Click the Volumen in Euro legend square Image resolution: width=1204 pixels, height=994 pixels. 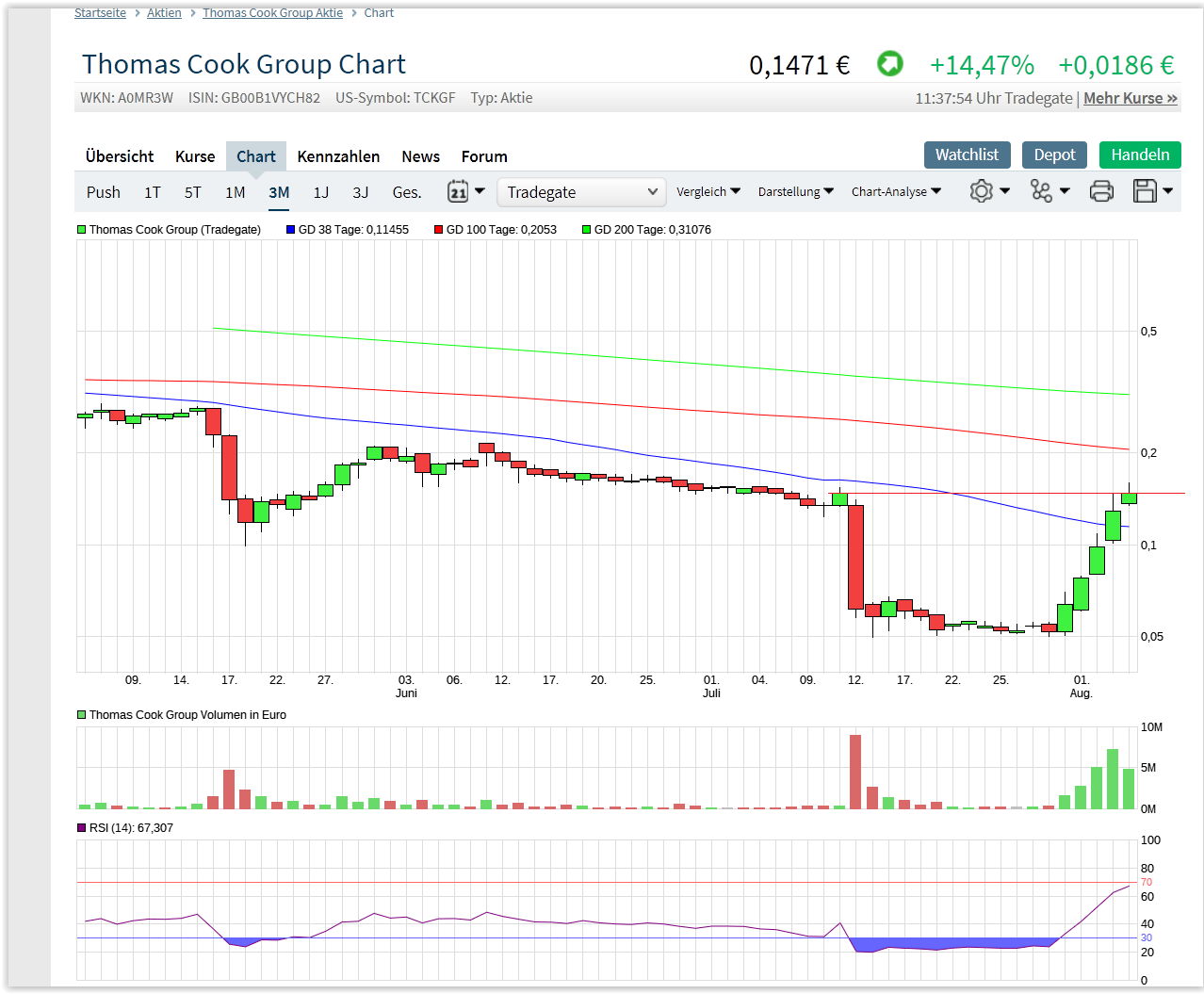click(81, 714)
